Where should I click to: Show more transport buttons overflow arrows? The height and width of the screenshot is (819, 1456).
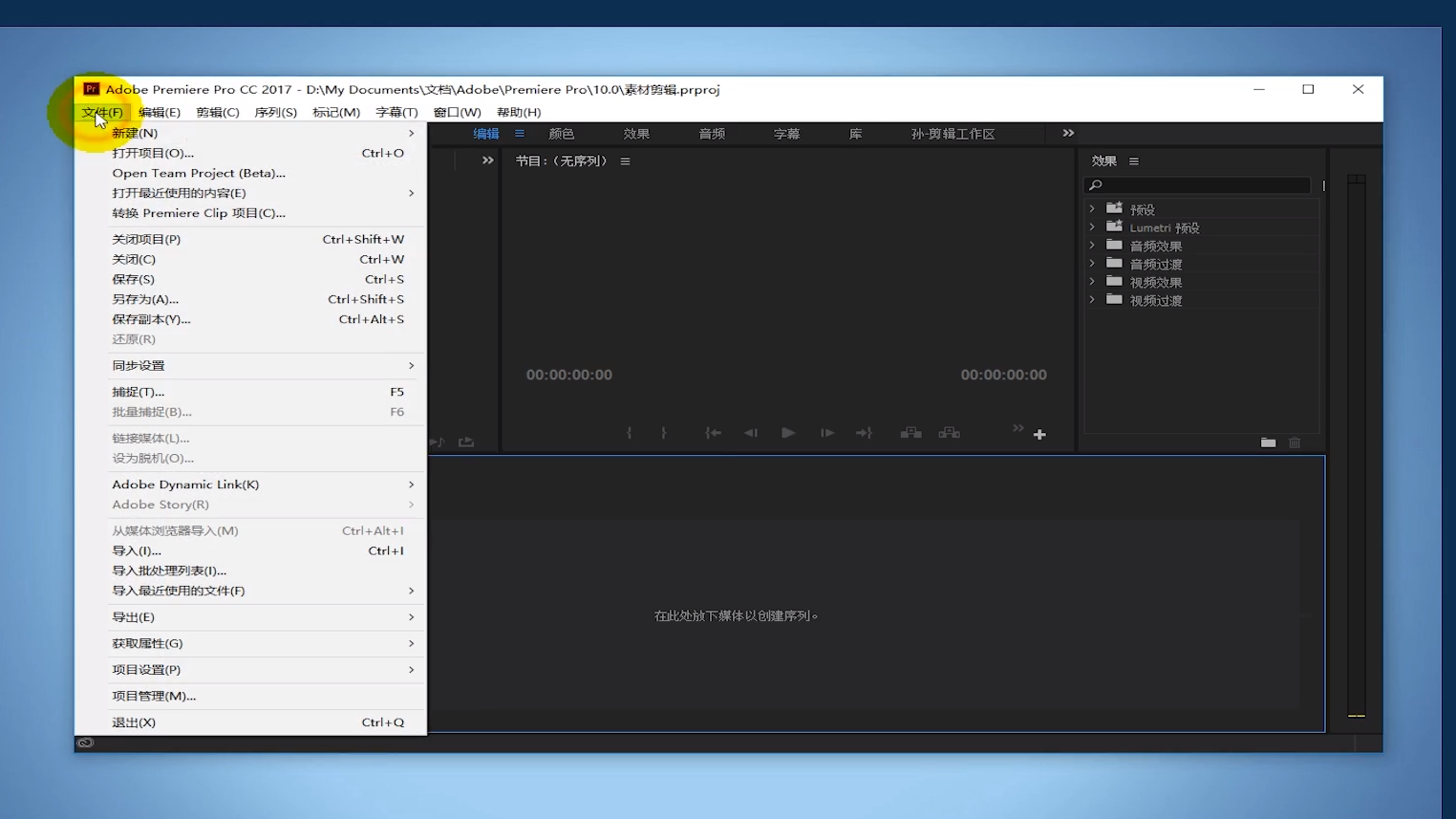pyautogui.click(x=1017, y=428)
